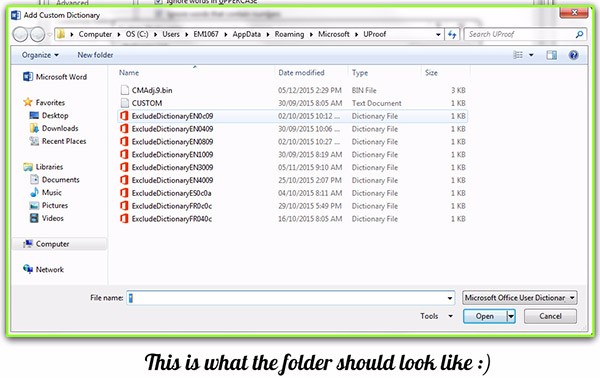
Task: Select the CMAdj9.bin file icon
Action: tap(124, 90)
